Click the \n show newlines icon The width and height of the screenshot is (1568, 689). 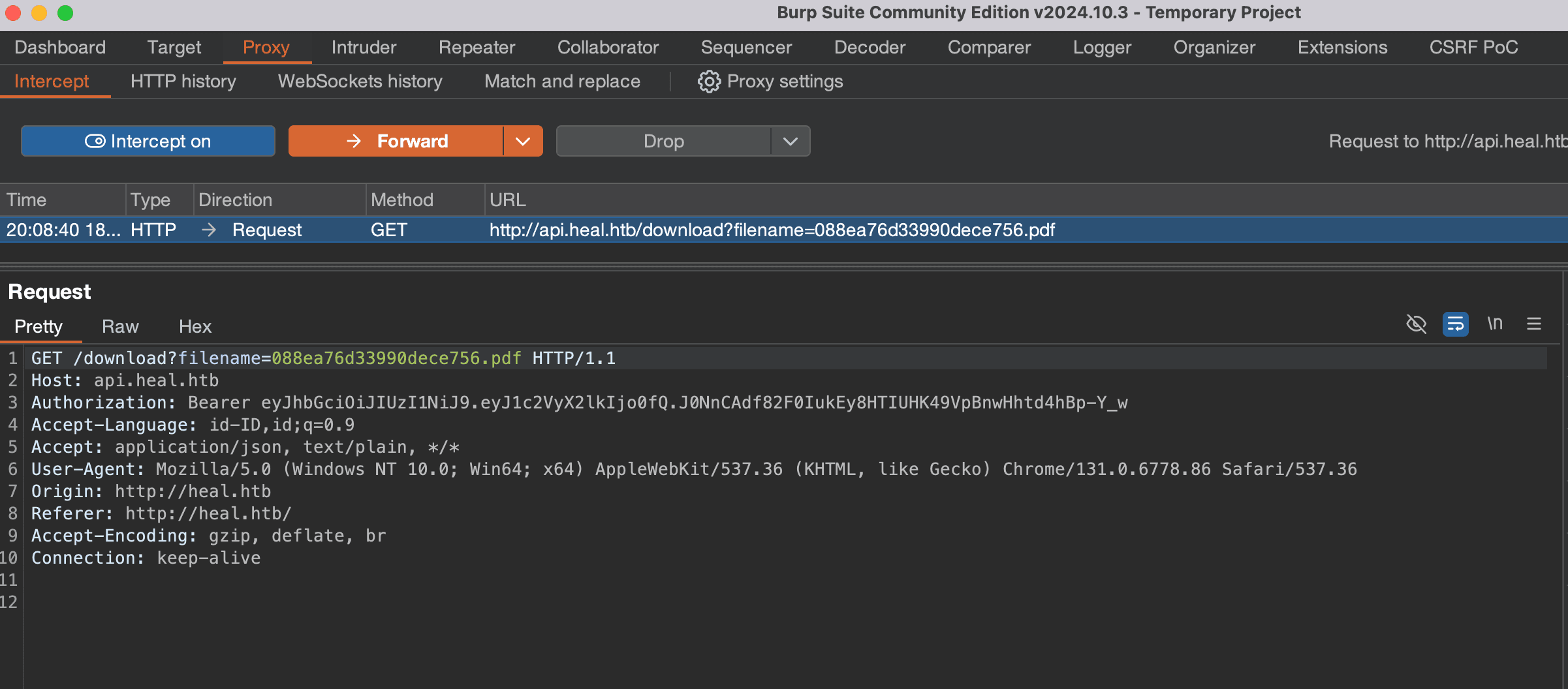pyautogui.click(x=1494, y=324)
